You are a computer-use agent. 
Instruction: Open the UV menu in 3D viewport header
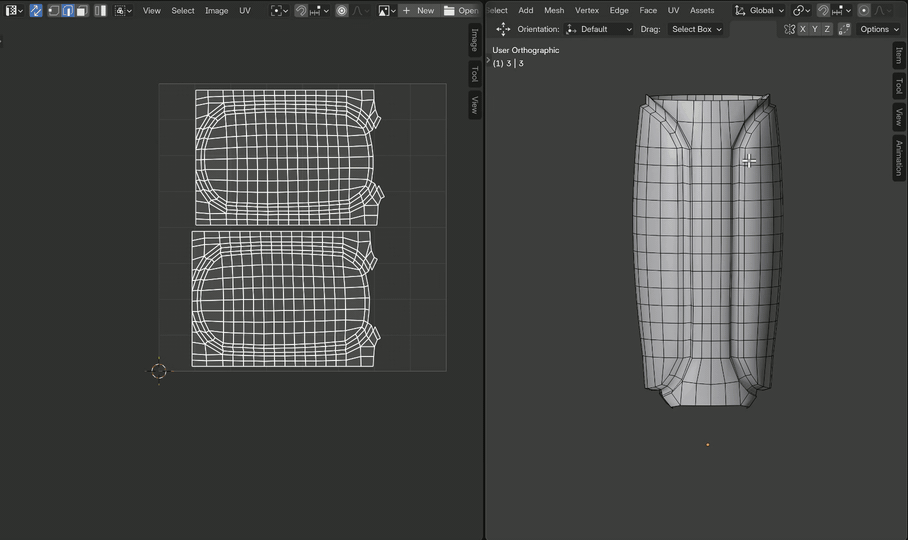(x=673, y=10)
